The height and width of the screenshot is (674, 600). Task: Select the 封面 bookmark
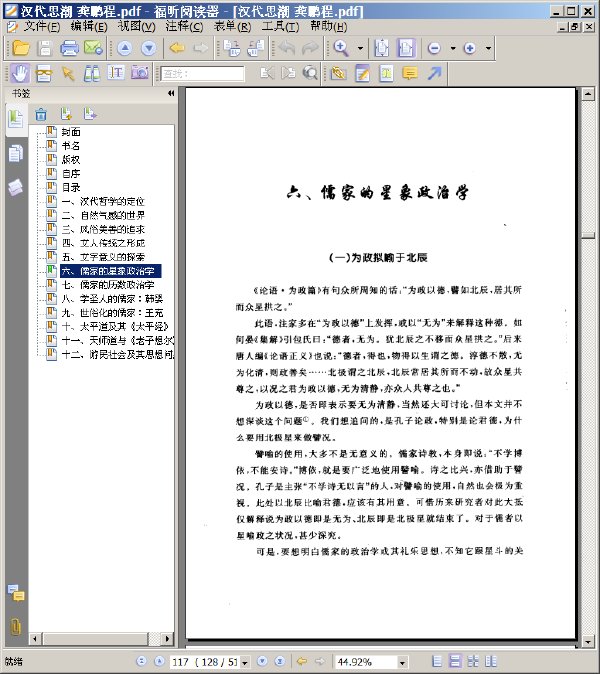click(71, 132)
